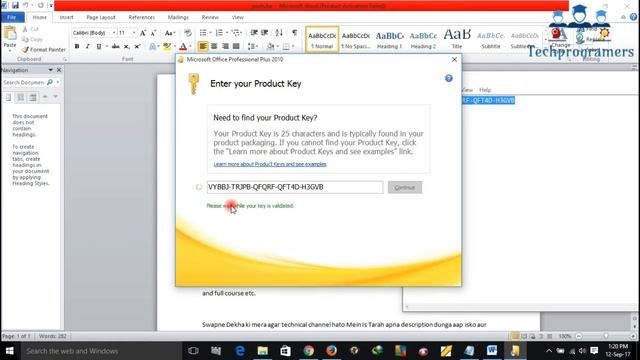Screen dimensions: 640x360
Task: Apply the Heading 2 style
Action: (423, 39)
